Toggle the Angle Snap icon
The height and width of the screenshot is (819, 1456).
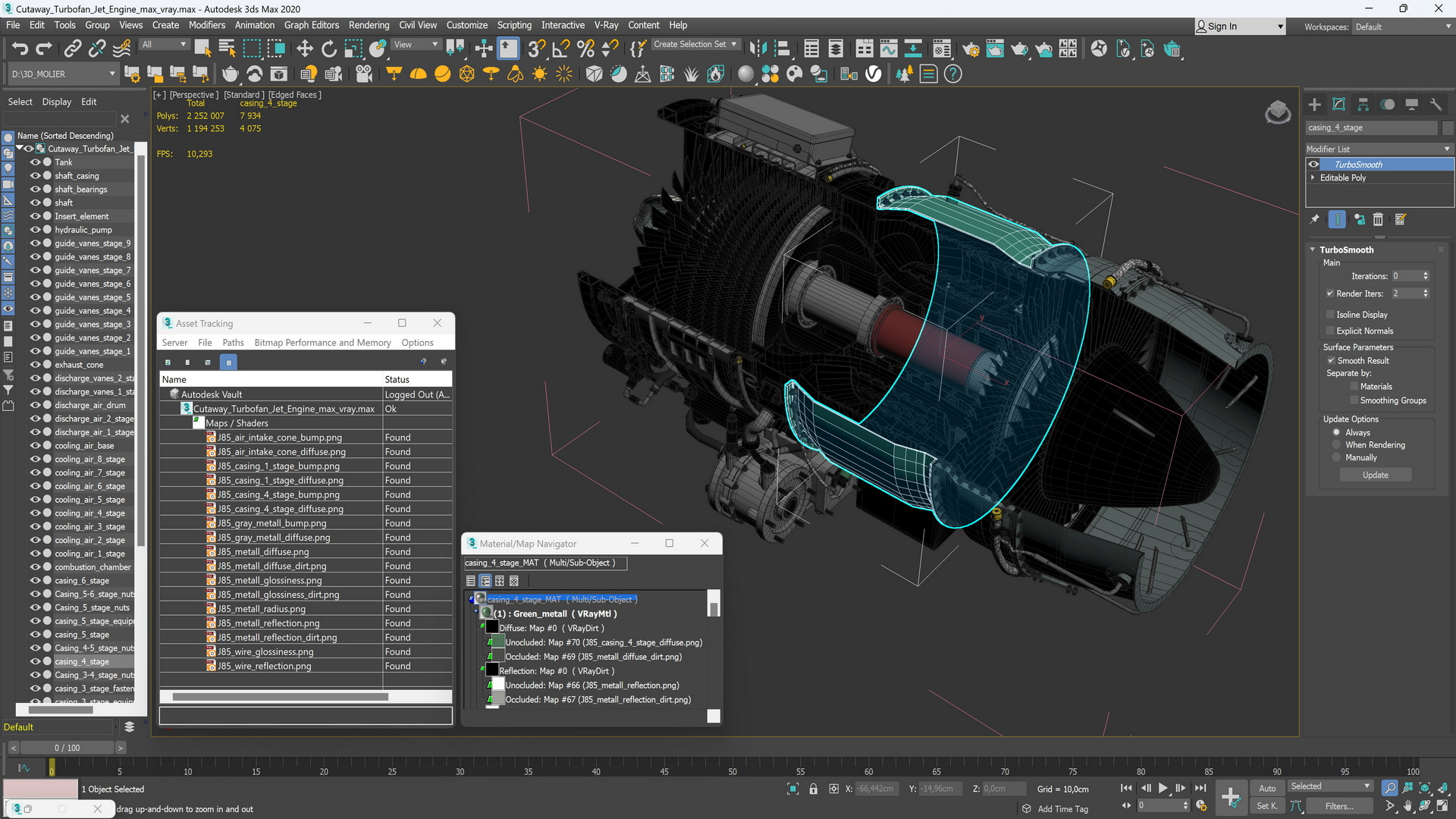561,49
